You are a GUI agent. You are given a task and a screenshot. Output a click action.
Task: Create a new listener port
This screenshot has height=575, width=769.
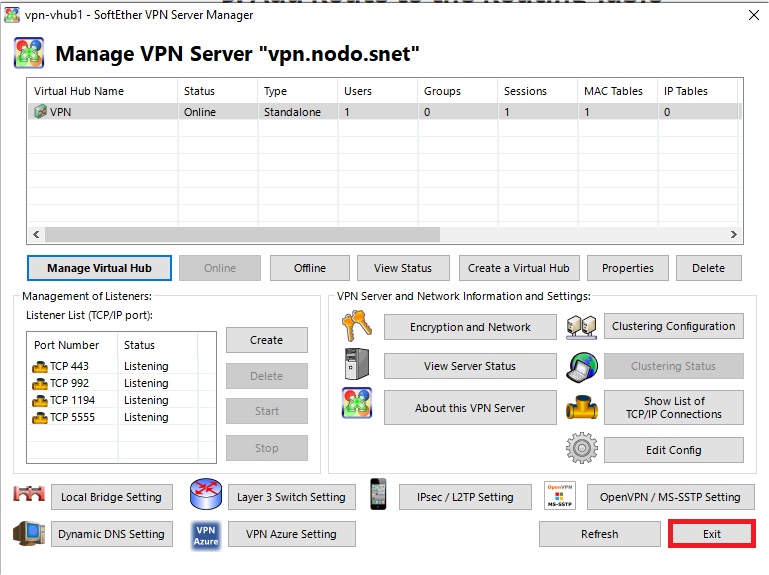coord(267,340)
